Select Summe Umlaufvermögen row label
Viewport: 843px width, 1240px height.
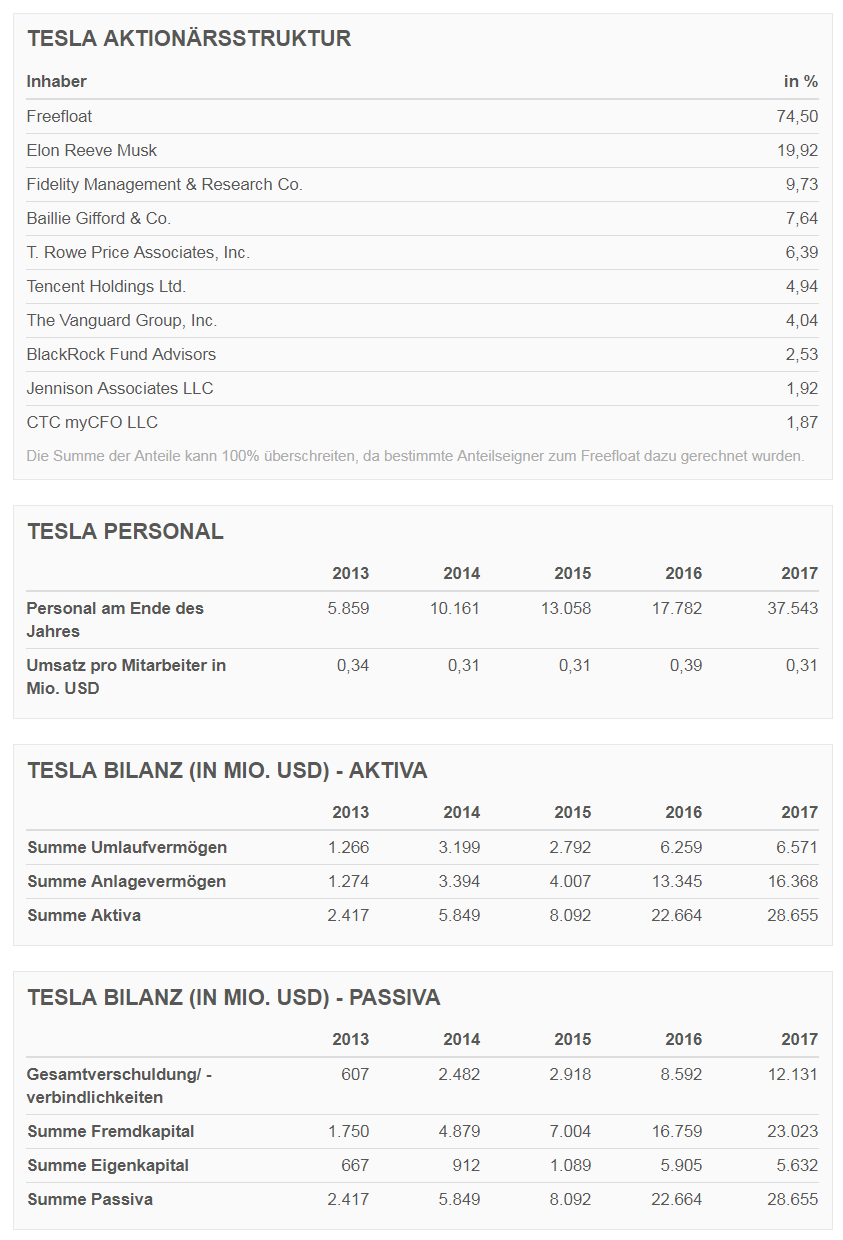[x=127, y=847]
